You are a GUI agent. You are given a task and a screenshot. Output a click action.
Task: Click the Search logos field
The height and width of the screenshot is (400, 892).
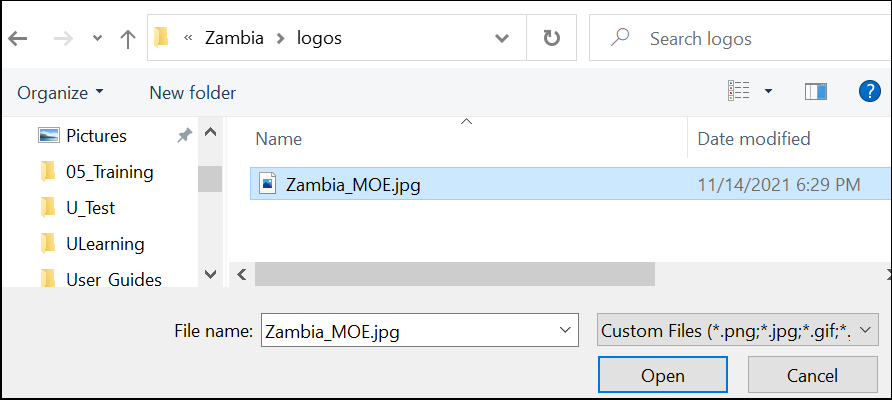coord(740,38)
